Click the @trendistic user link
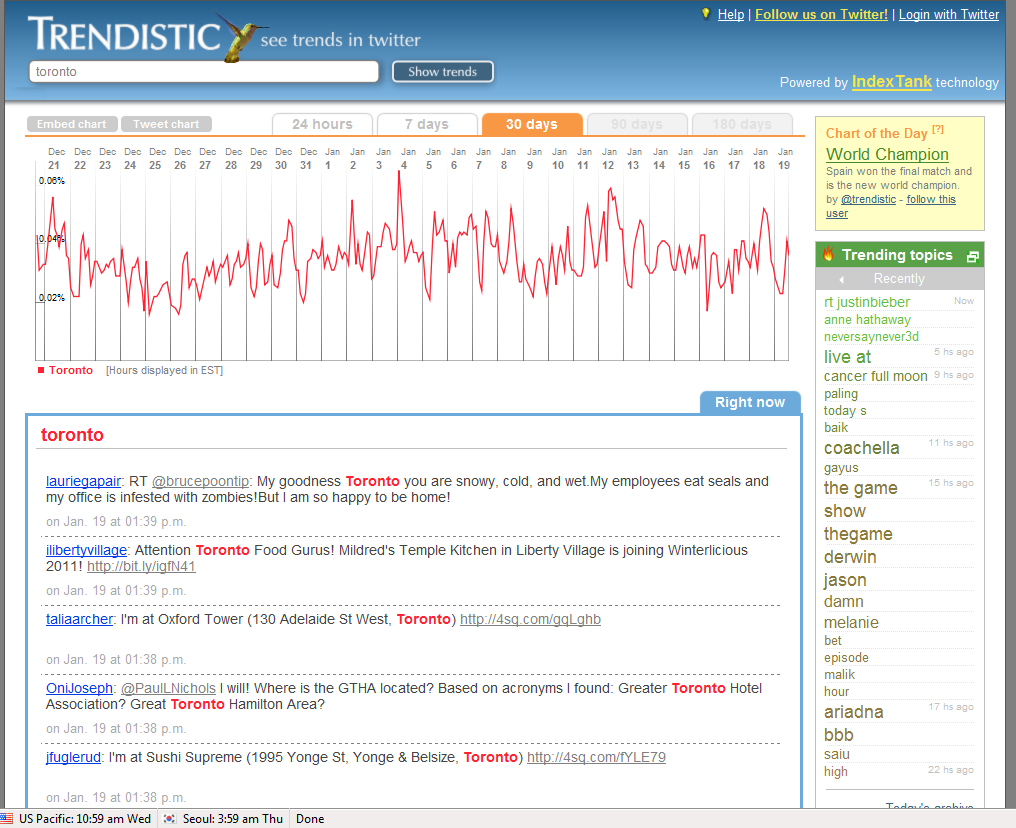1016x828 pixels. coord(868,200)
